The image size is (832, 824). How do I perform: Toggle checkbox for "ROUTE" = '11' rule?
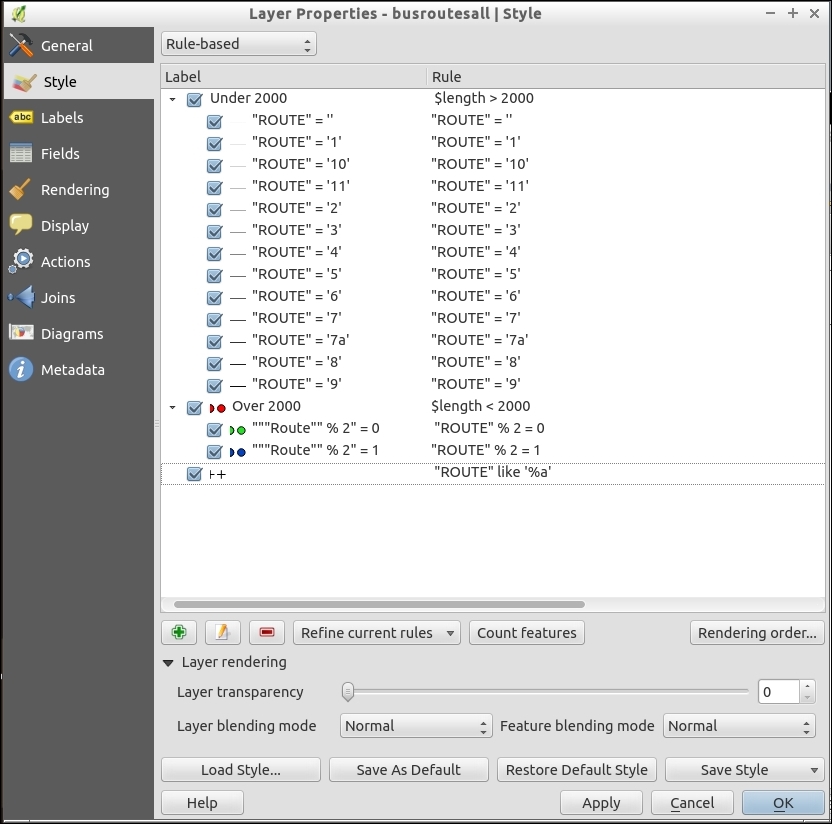[x=214, y=187]
